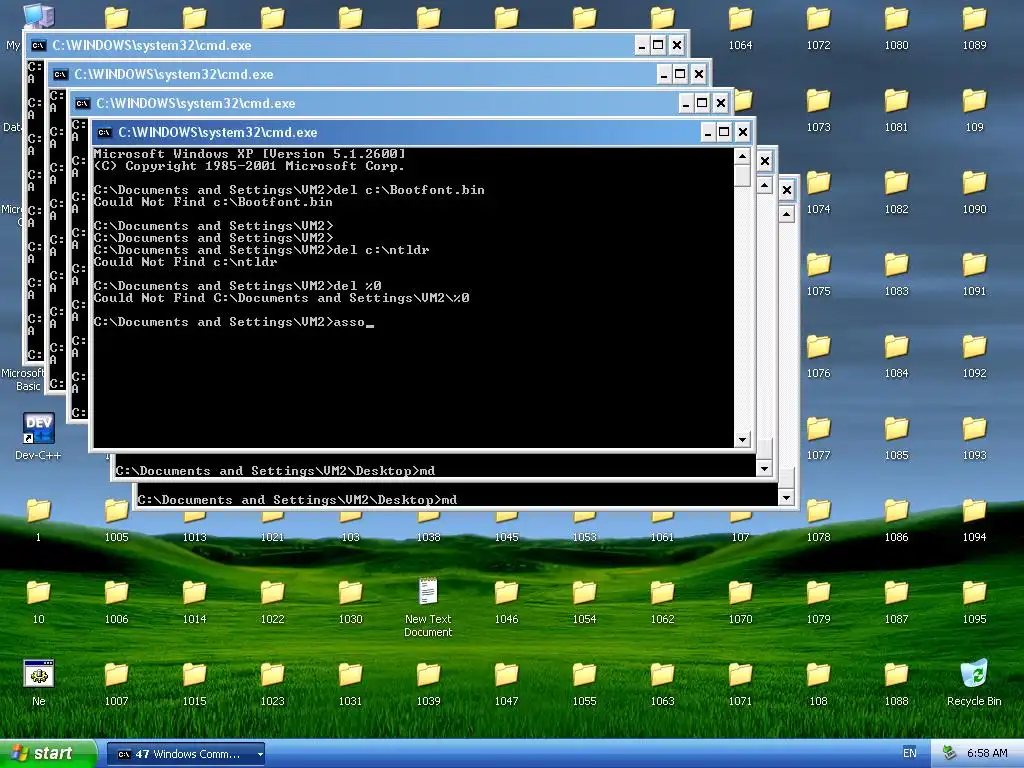Select folder 10 icon
Viewport: 1024px width, 768px height.
pyautogui.click(x=39, y=592)
